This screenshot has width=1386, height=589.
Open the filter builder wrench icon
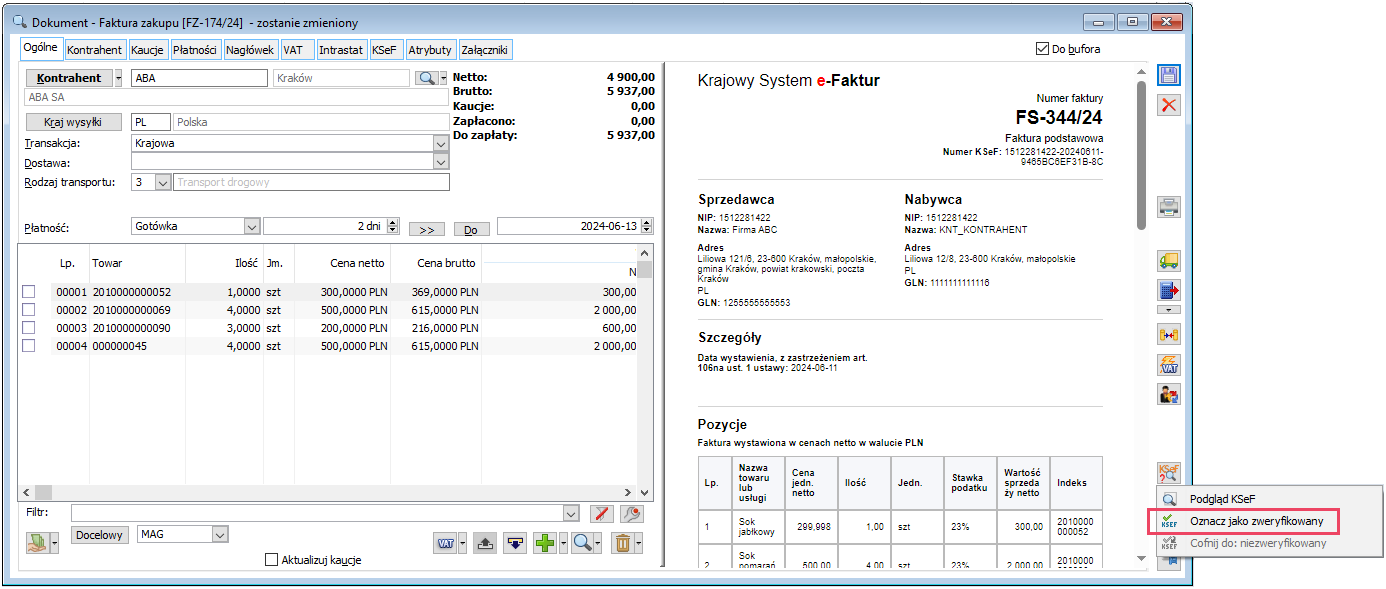(632, 514)
